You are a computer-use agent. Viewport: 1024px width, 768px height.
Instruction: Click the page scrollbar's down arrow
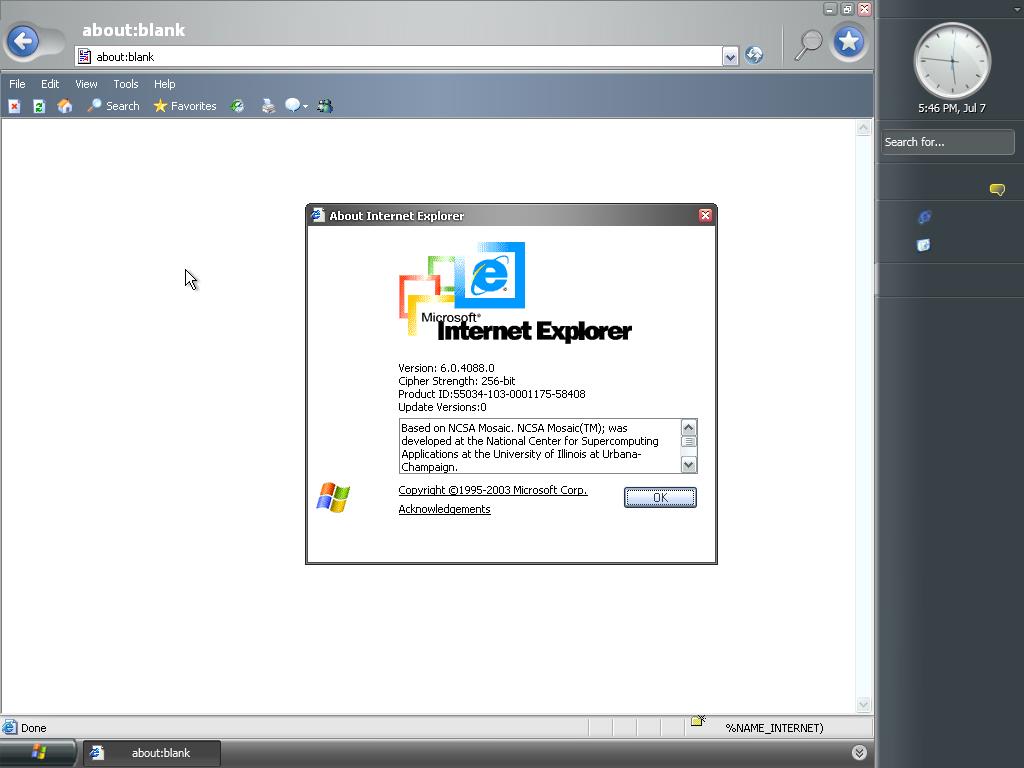click(x=863, y=705)
